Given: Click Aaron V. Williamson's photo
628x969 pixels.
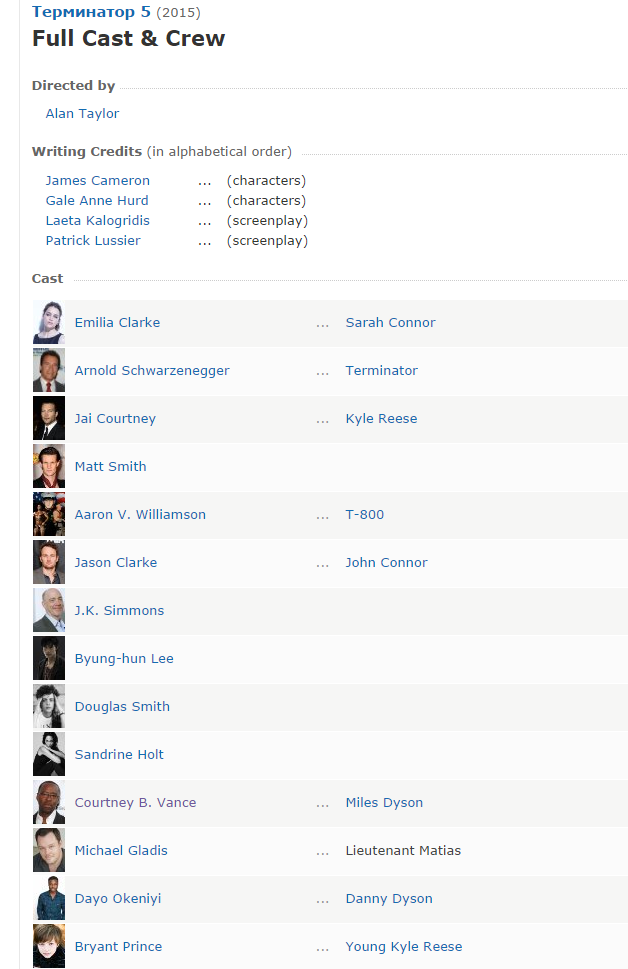Looking at the screenshot, I should coord(49,514).
